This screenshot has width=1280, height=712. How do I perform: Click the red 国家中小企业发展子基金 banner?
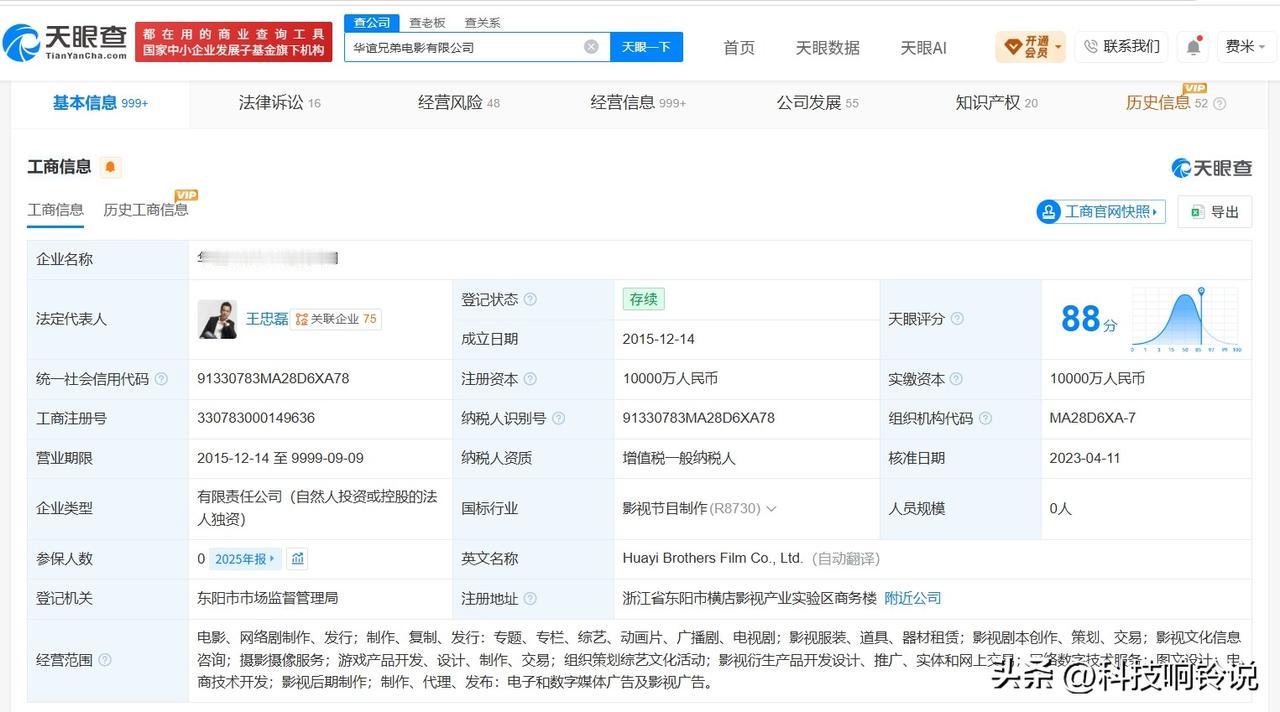[234, 42]
